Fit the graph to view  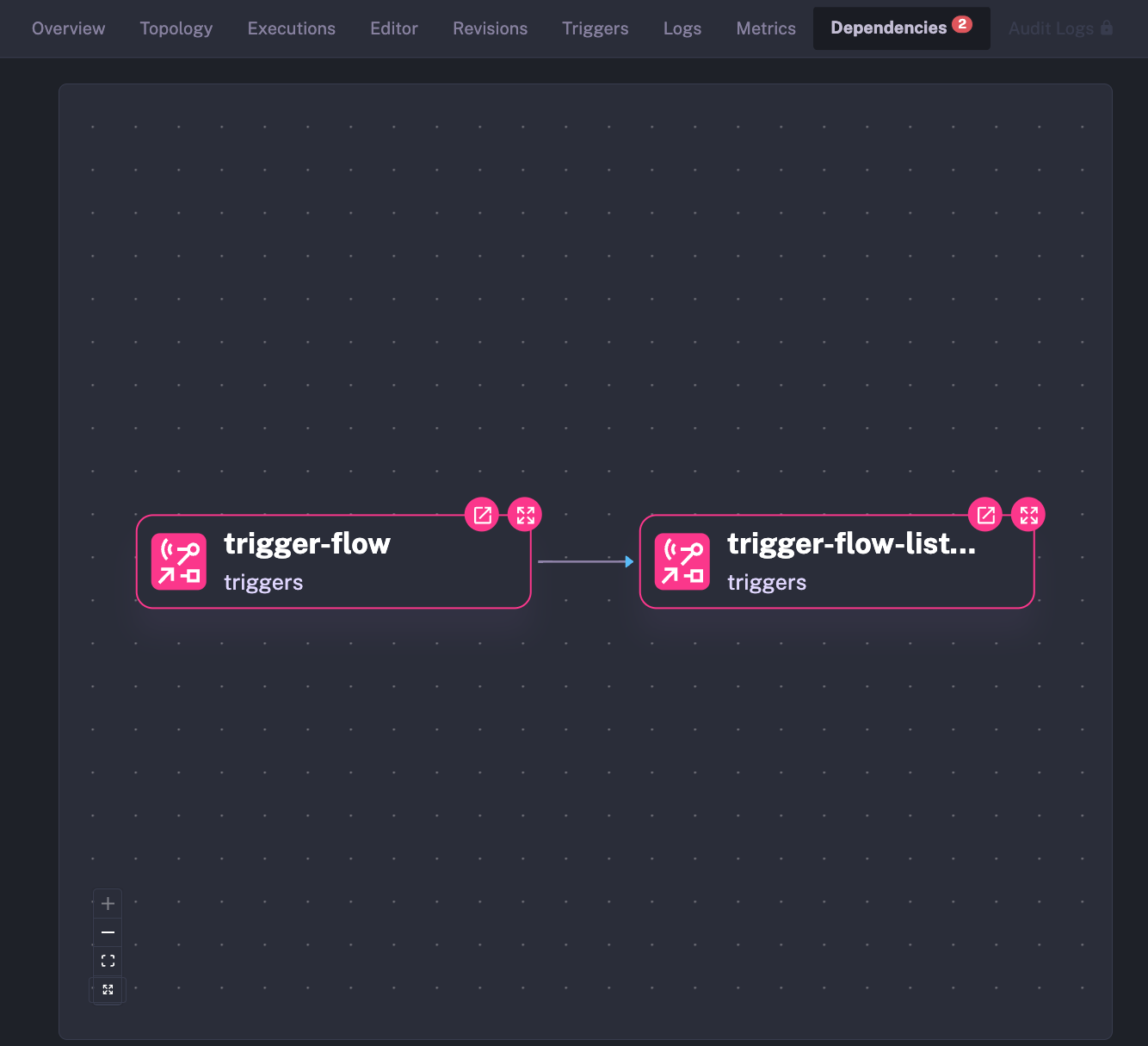click(x=108, y=961)
